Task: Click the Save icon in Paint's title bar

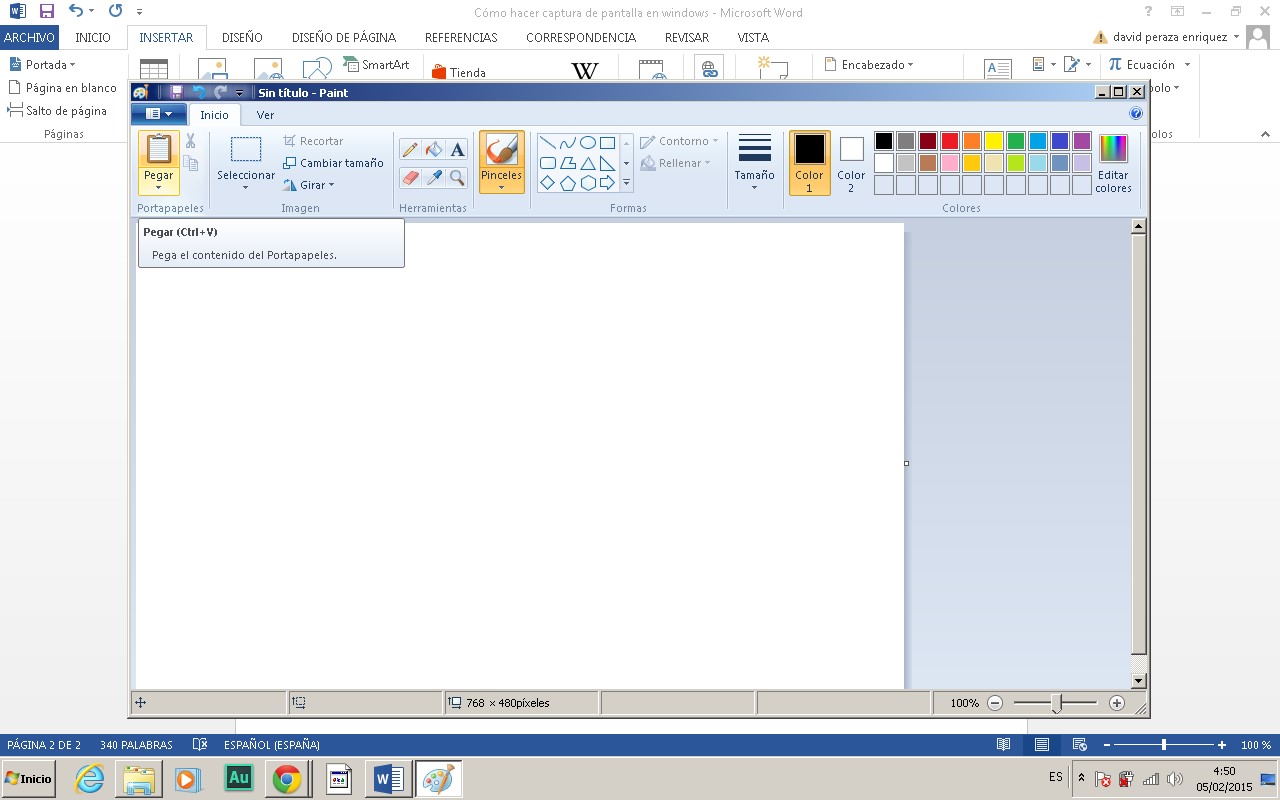Action: point(177,92)
